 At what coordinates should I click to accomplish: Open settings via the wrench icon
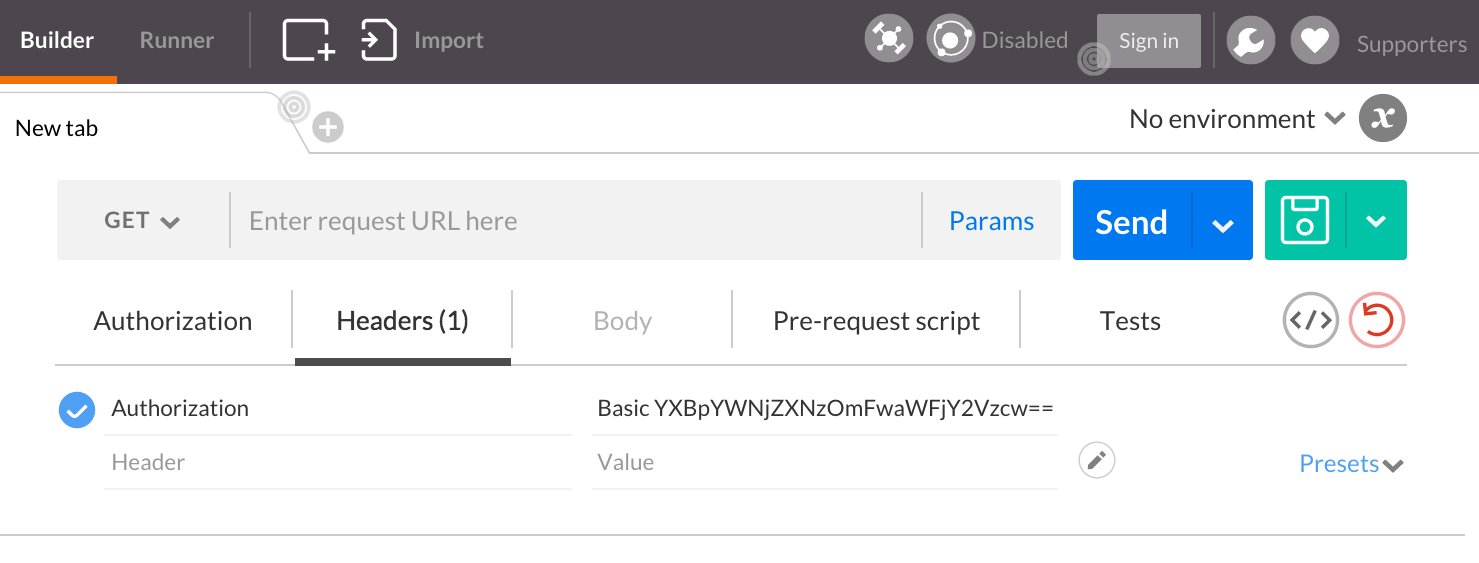(x=1251, y=40)
